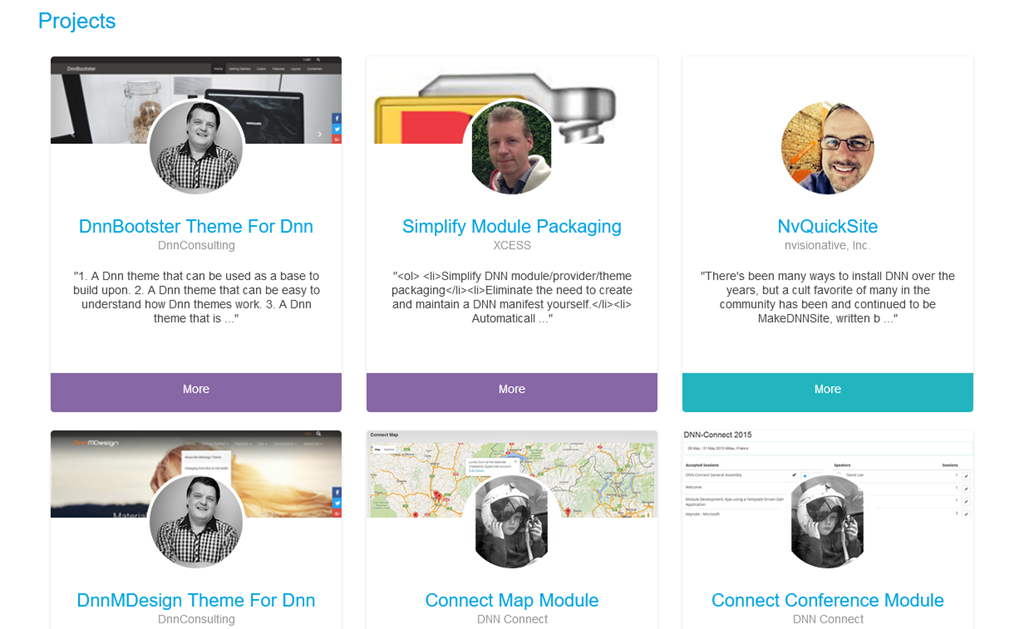Click the Twitter icon on DnnBootster banner

(336, 129)
